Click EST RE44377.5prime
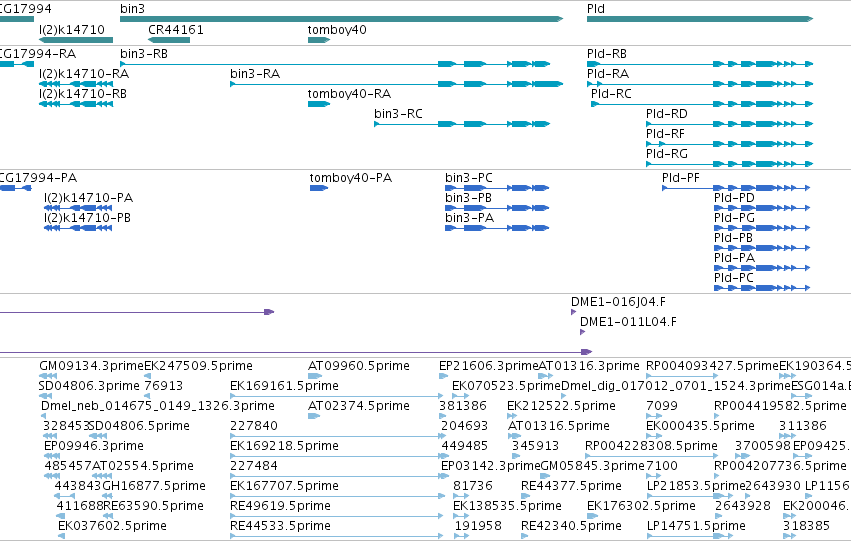851x541 pixels. tap(526, 497)
